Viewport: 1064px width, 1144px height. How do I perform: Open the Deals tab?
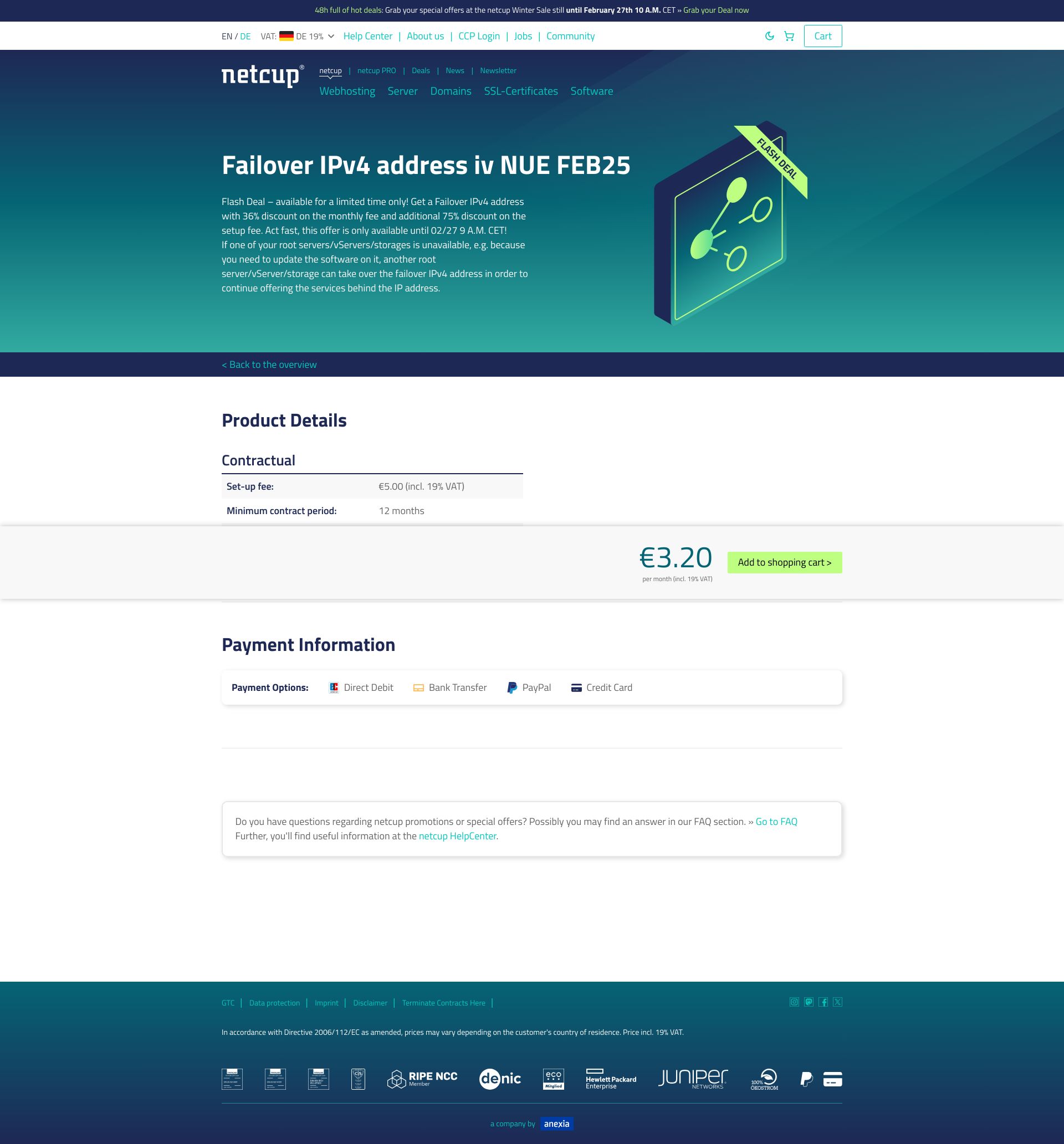420,71
